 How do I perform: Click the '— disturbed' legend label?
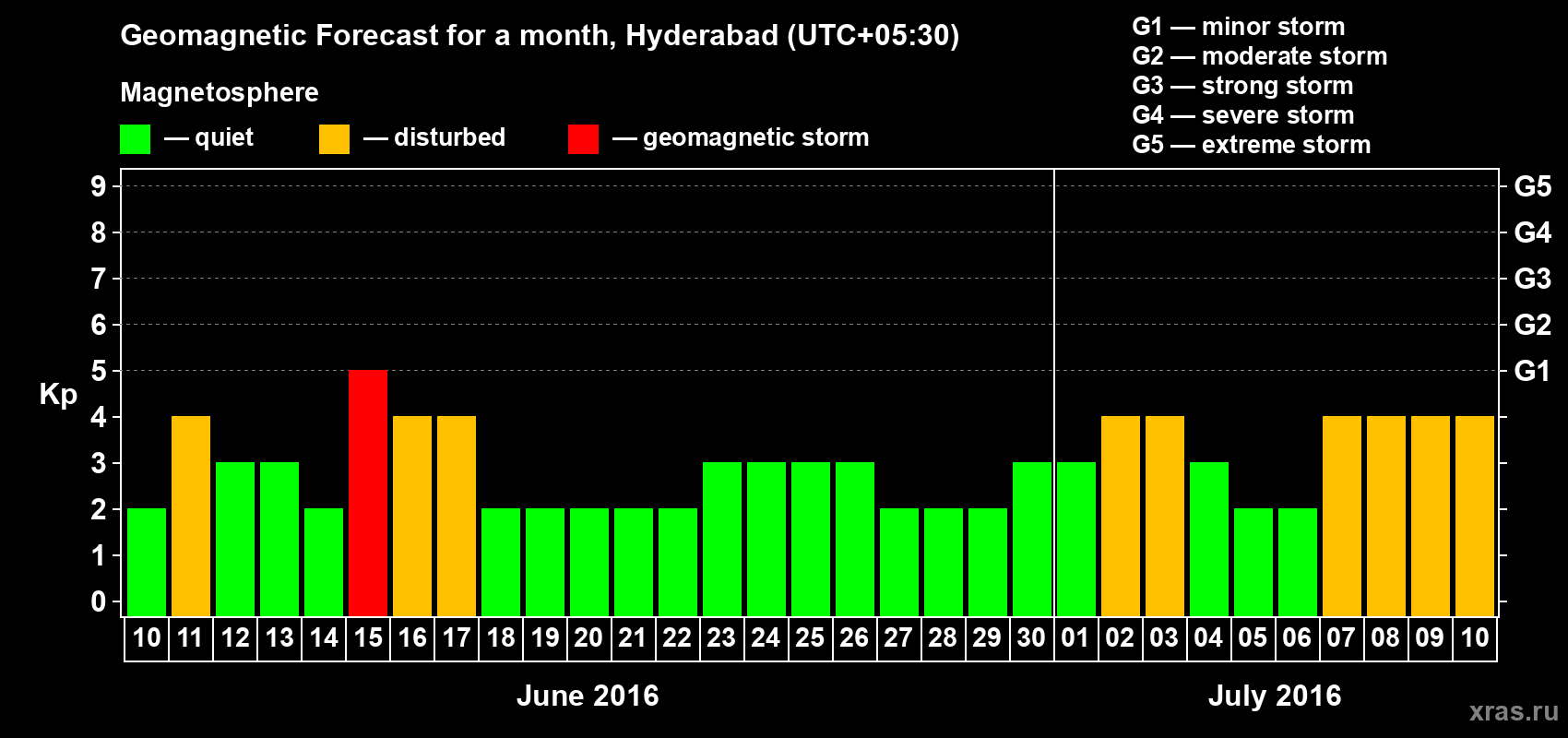[x=434, y=137]
